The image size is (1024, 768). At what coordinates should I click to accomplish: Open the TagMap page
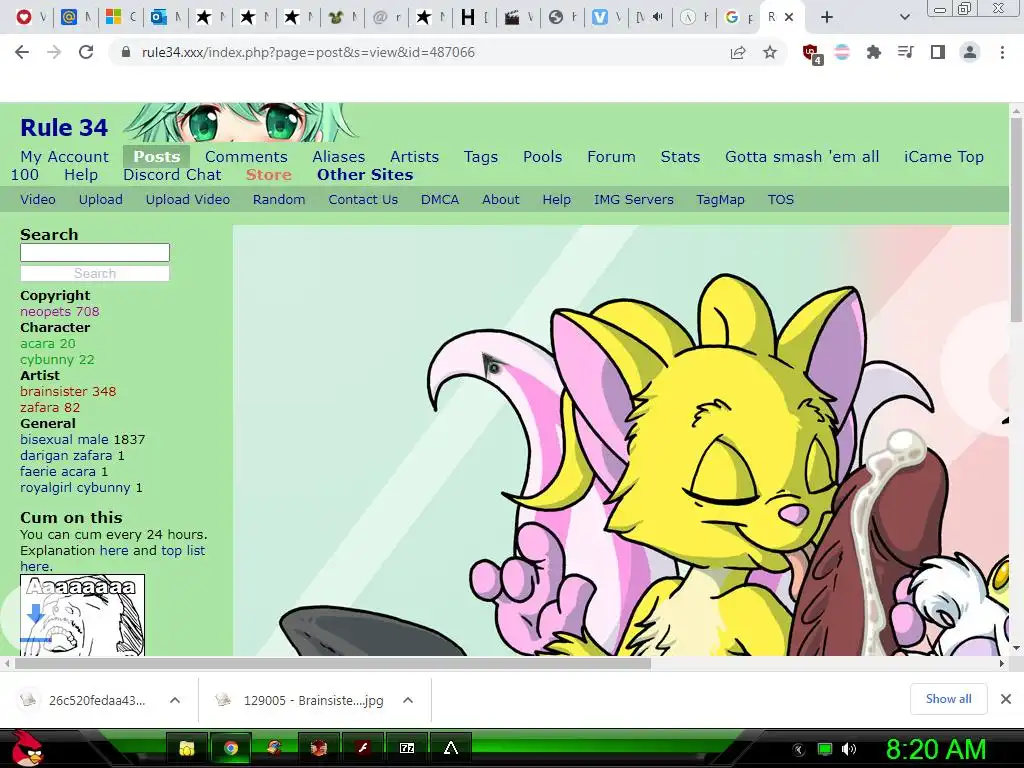click(720, 200)
